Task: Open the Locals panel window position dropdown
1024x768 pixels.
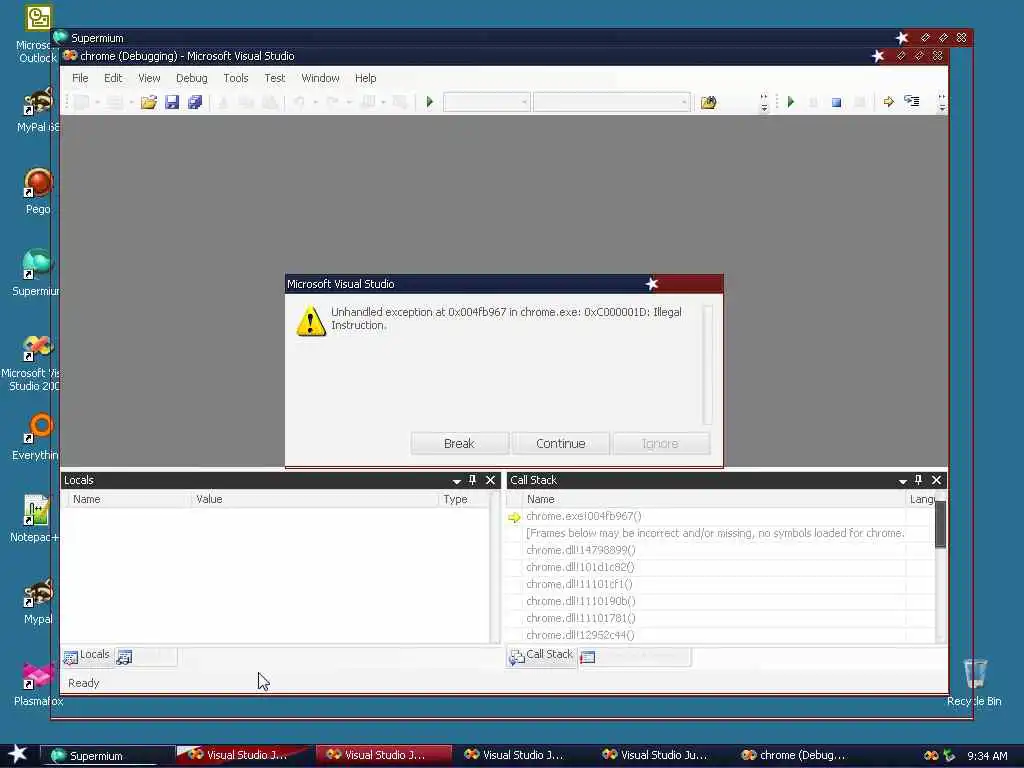Action: [x=456, y=481]
